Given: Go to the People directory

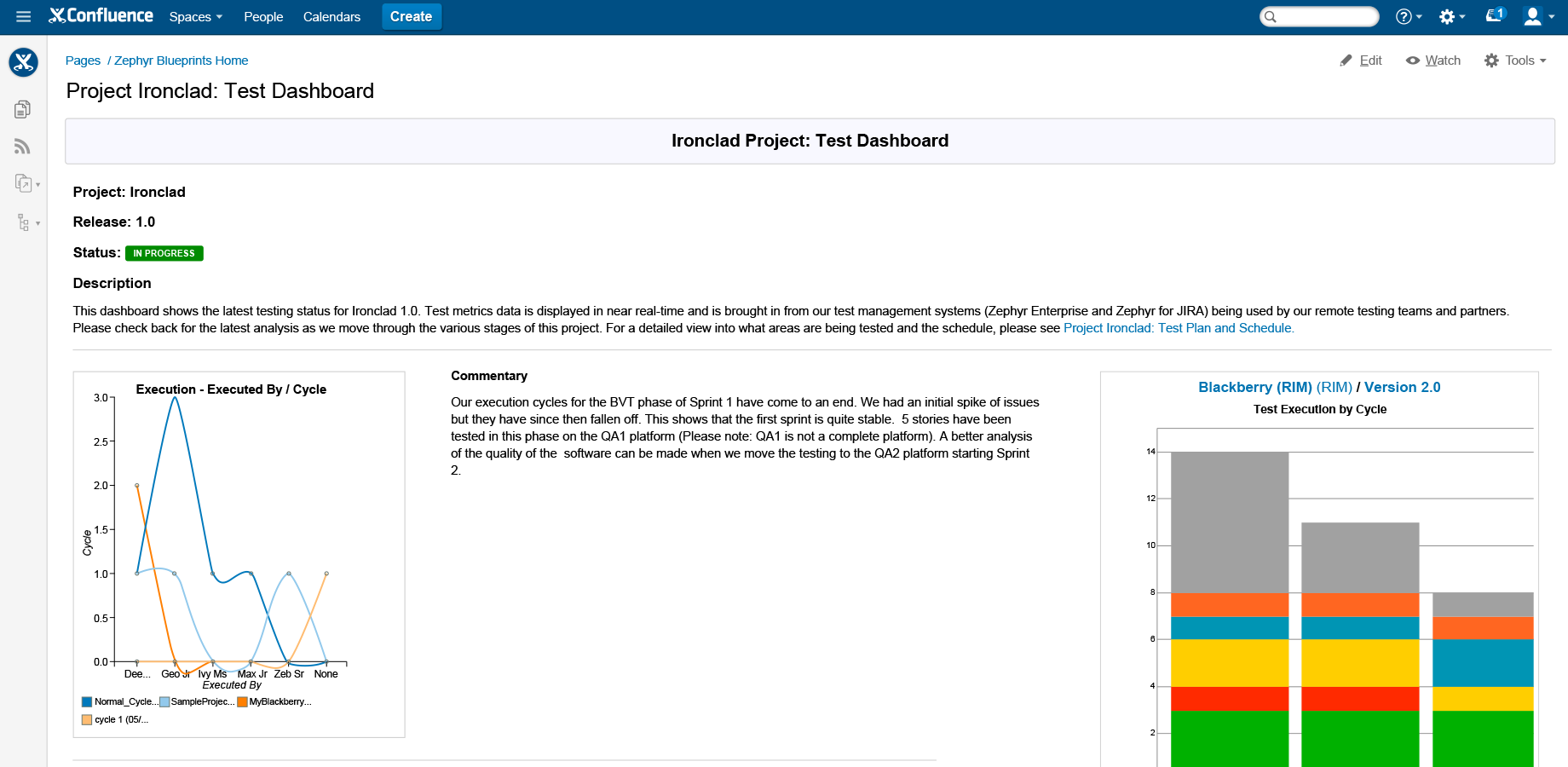Looking at the screenshot, I should pos(263,16).
